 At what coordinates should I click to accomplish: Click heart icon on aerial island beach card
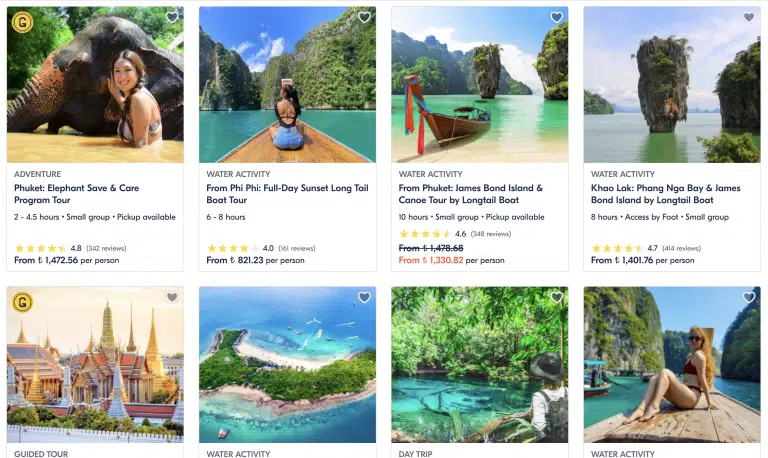[x=364, y=297]
